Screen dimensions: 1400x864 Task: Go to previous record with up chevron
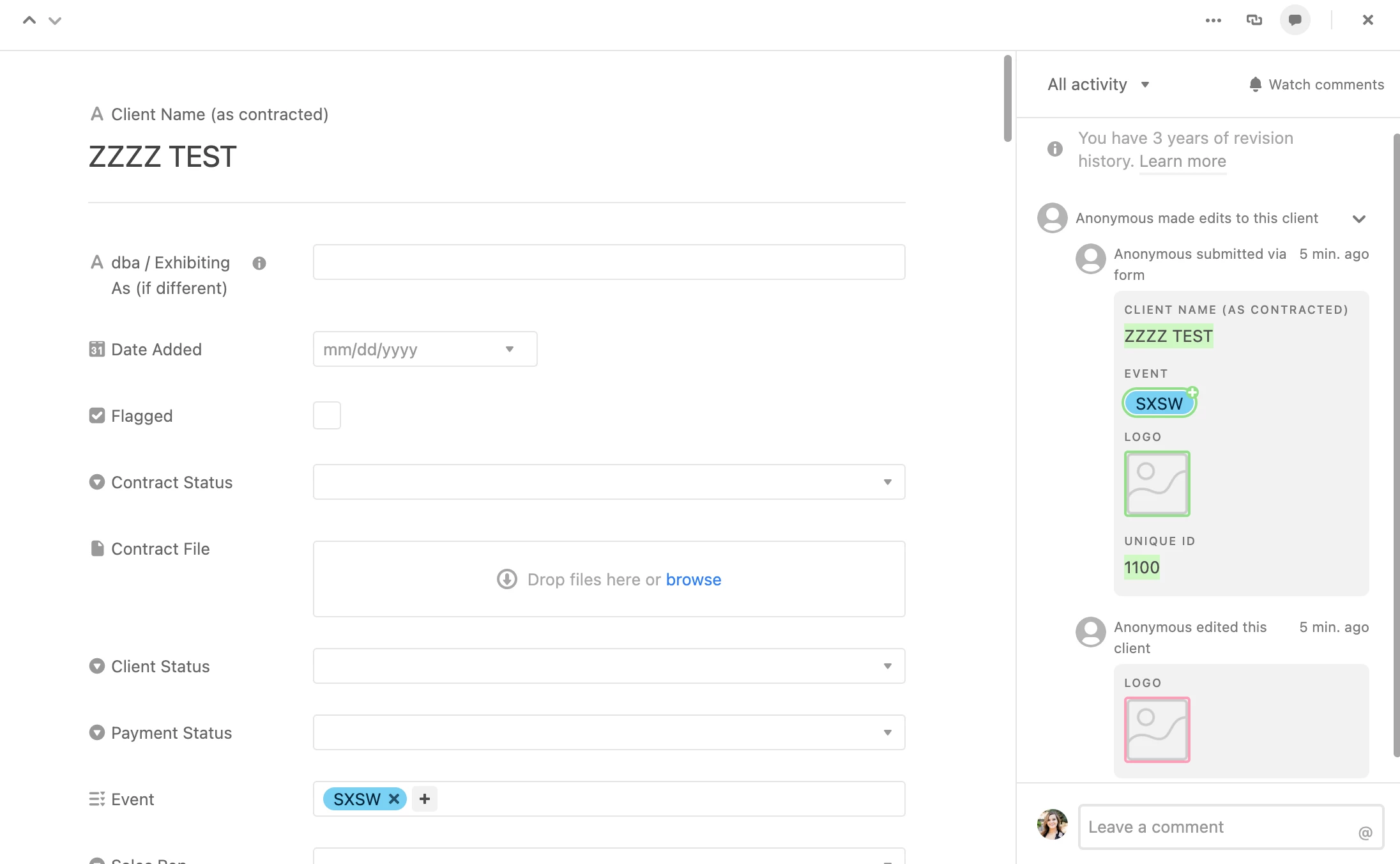pyautogui.click(x=29, y=20)
